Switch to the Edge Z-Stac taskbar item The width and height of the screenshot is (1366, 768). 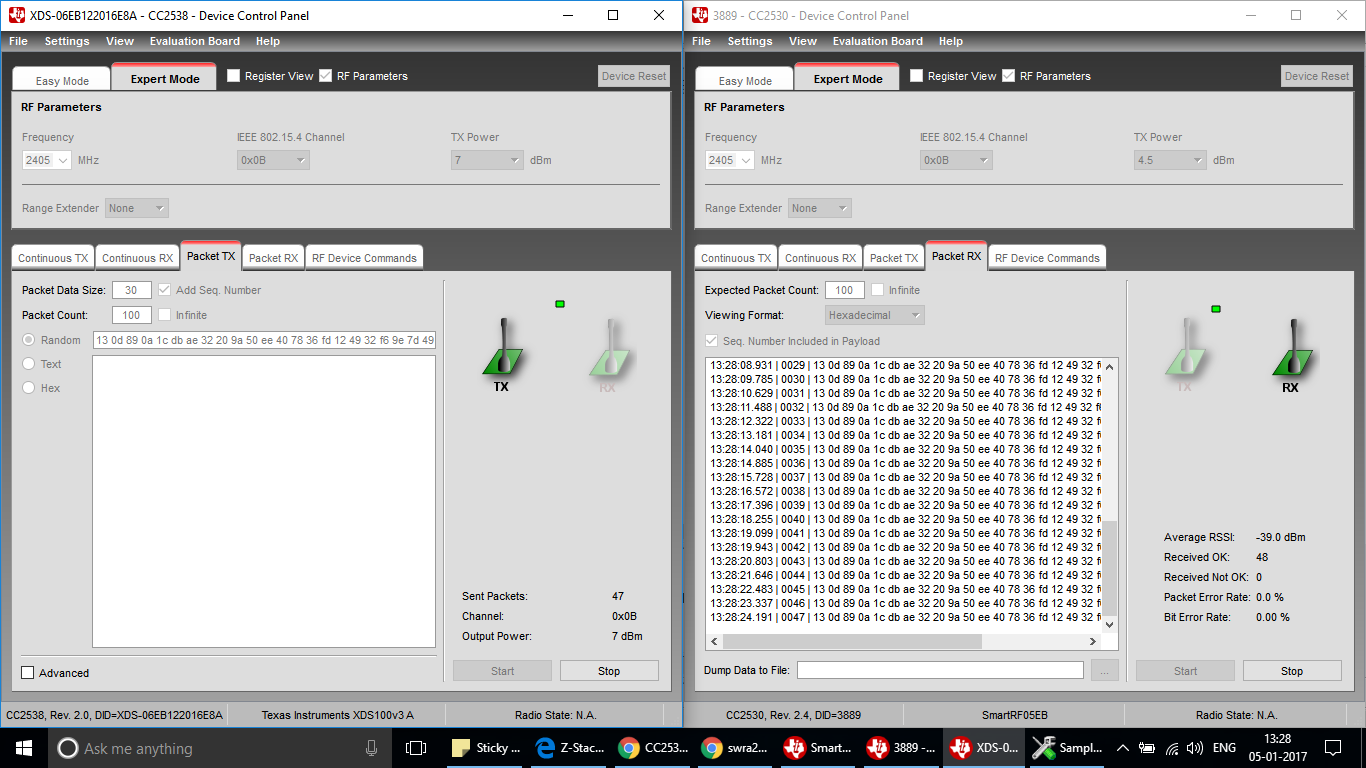tap(569, 748)
